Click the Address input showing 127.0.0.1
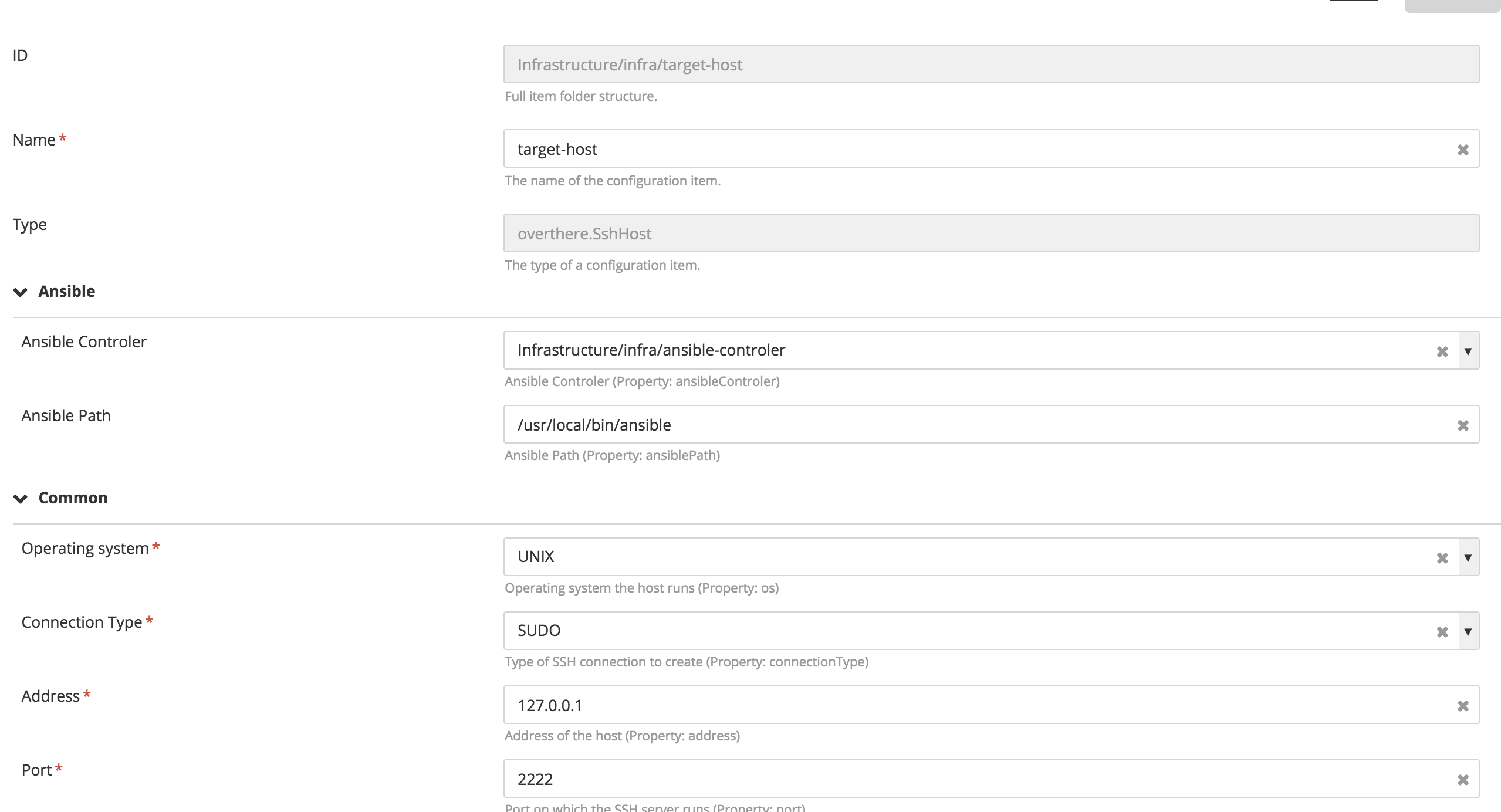The image size is (1501, 812). coord(939,705)
